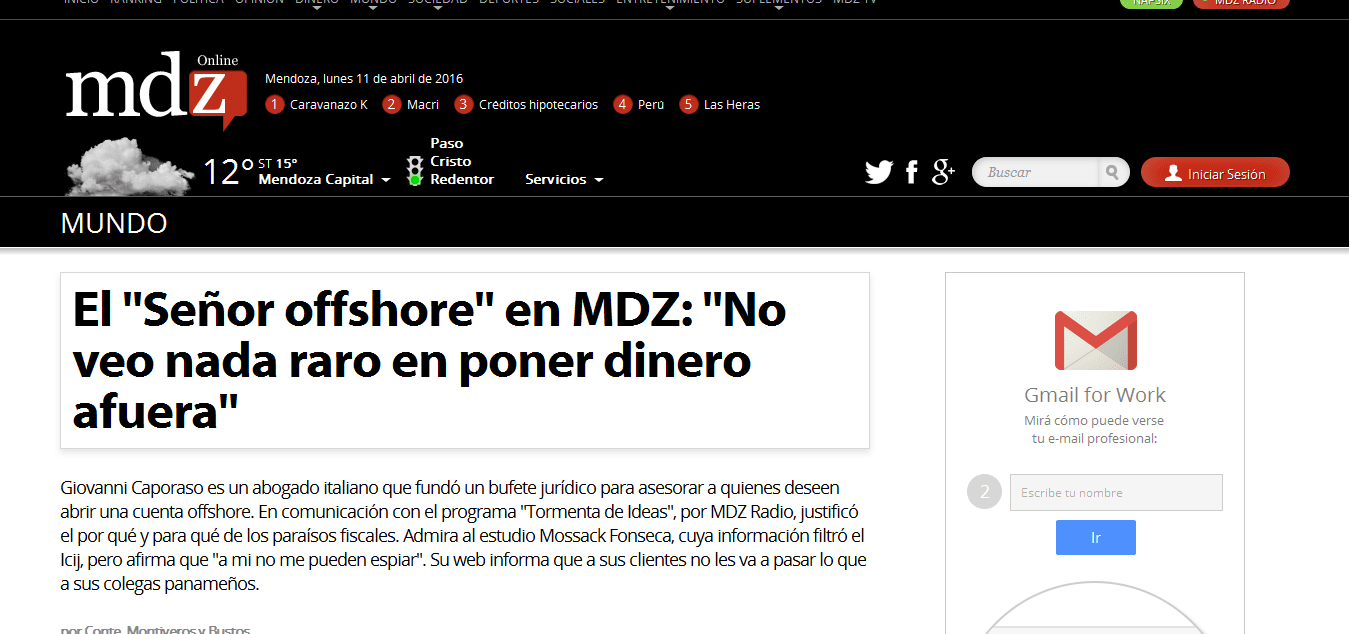
Task: Click the cloud weather icon
Action: click(128, 166)
